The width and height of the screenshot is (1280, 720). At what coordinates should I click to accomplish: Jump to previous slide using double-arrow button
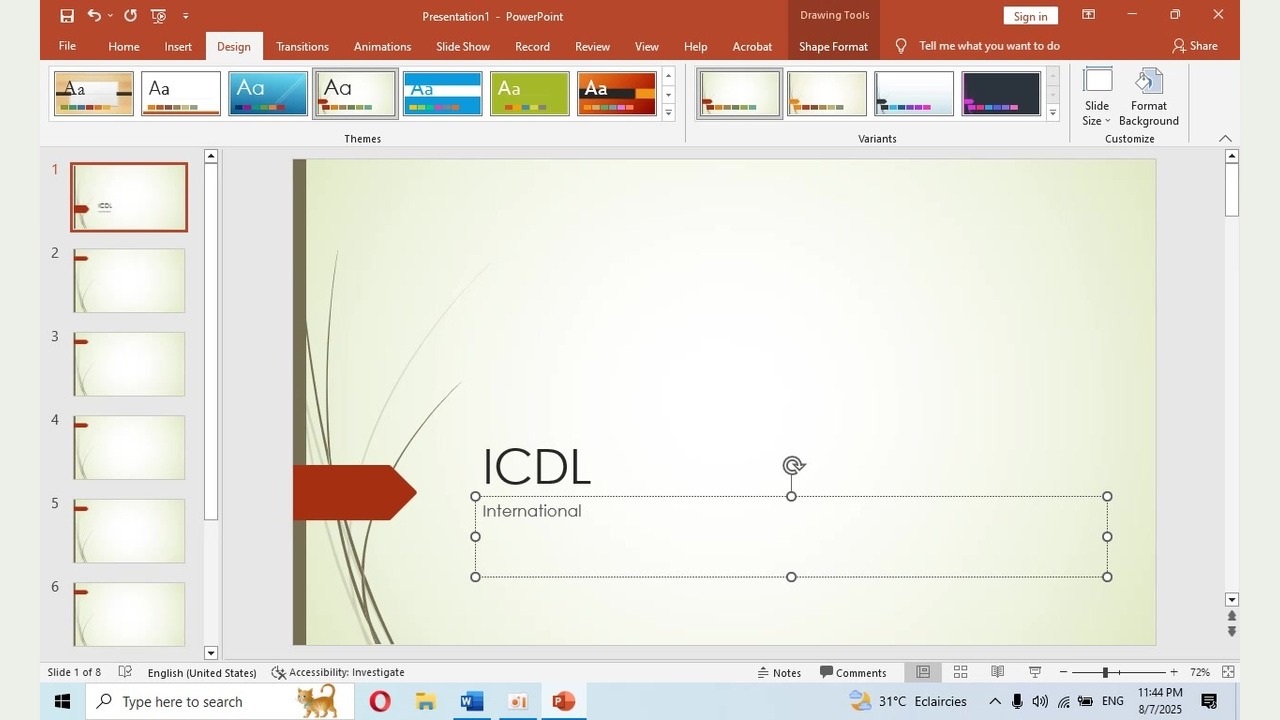click(1232, 616)
